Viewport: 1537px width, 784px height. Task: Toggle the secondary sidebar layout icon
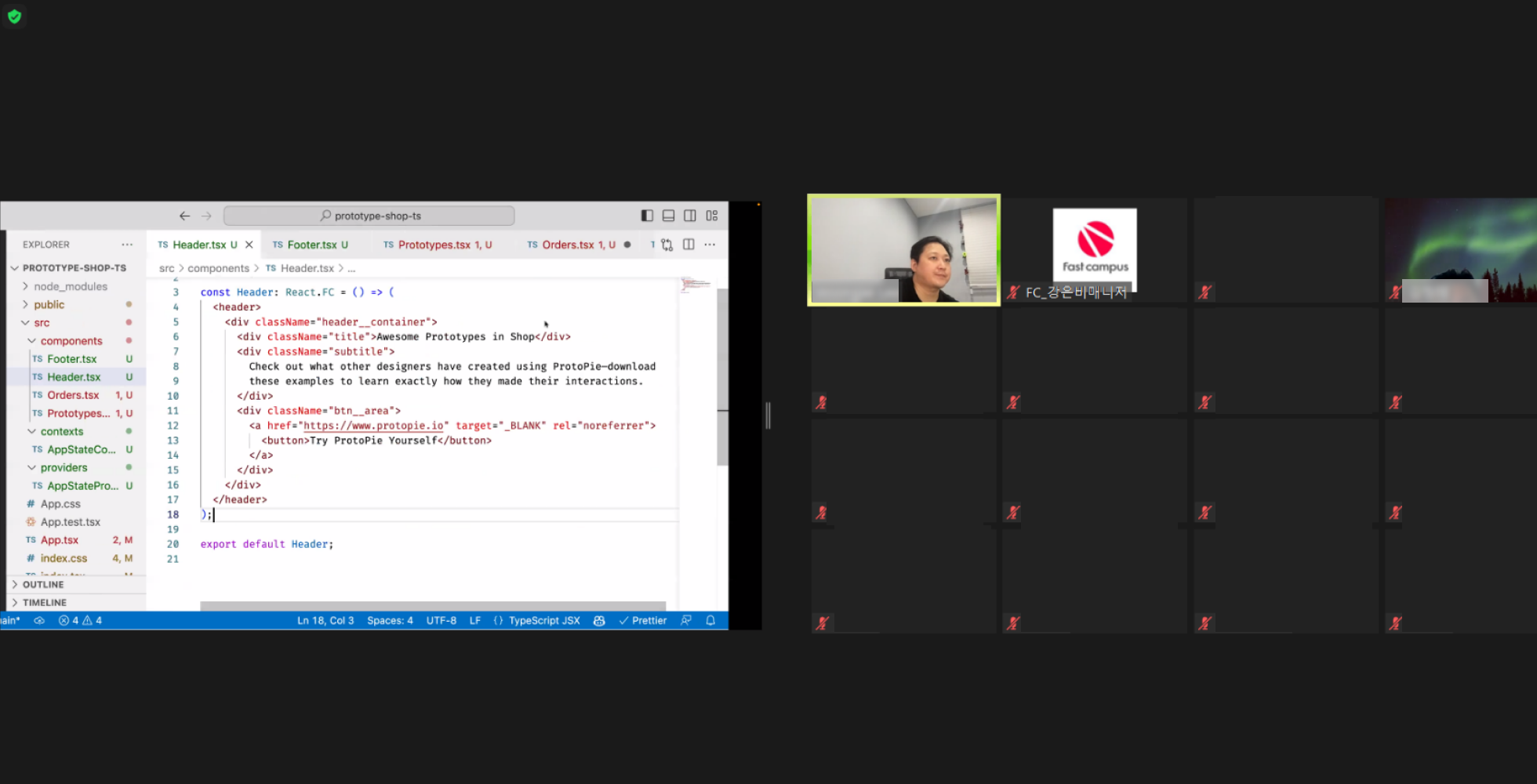[x=690, y=216]
